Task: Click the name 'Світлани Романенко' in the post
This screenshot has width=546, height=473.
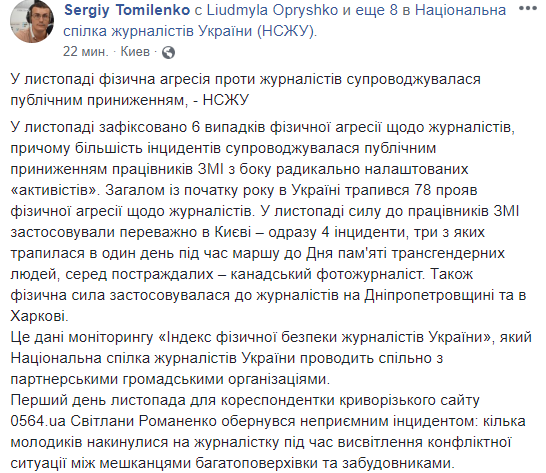Action: coord(144,421)
